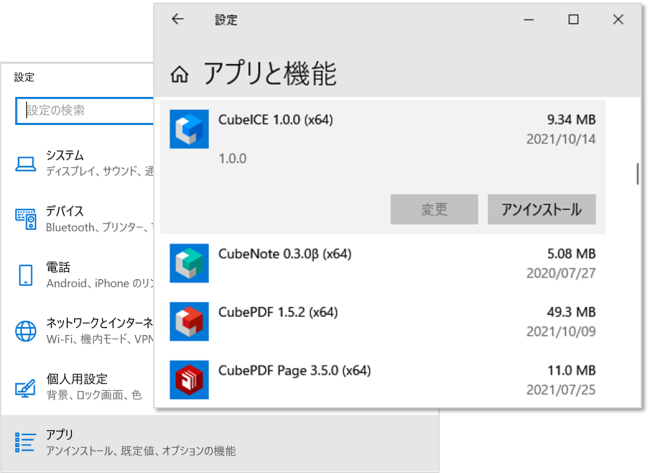650x473 pixels.
Task: Minimize the Apps and features window
Action: point(529,19)
